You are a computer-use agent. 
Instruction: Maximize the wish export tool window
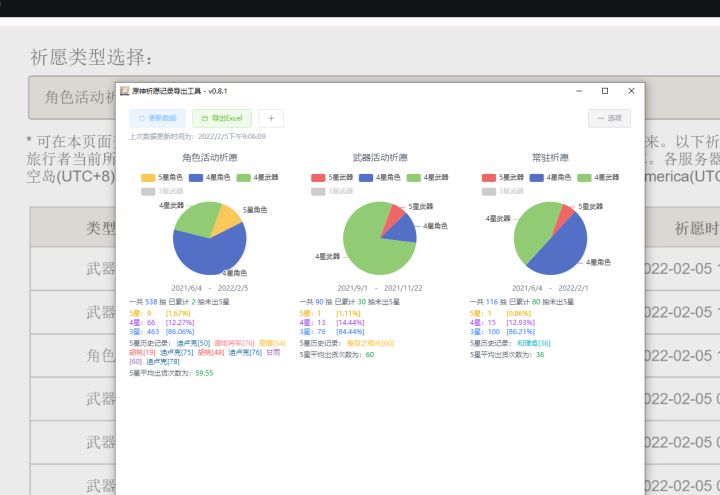[605, 91]
